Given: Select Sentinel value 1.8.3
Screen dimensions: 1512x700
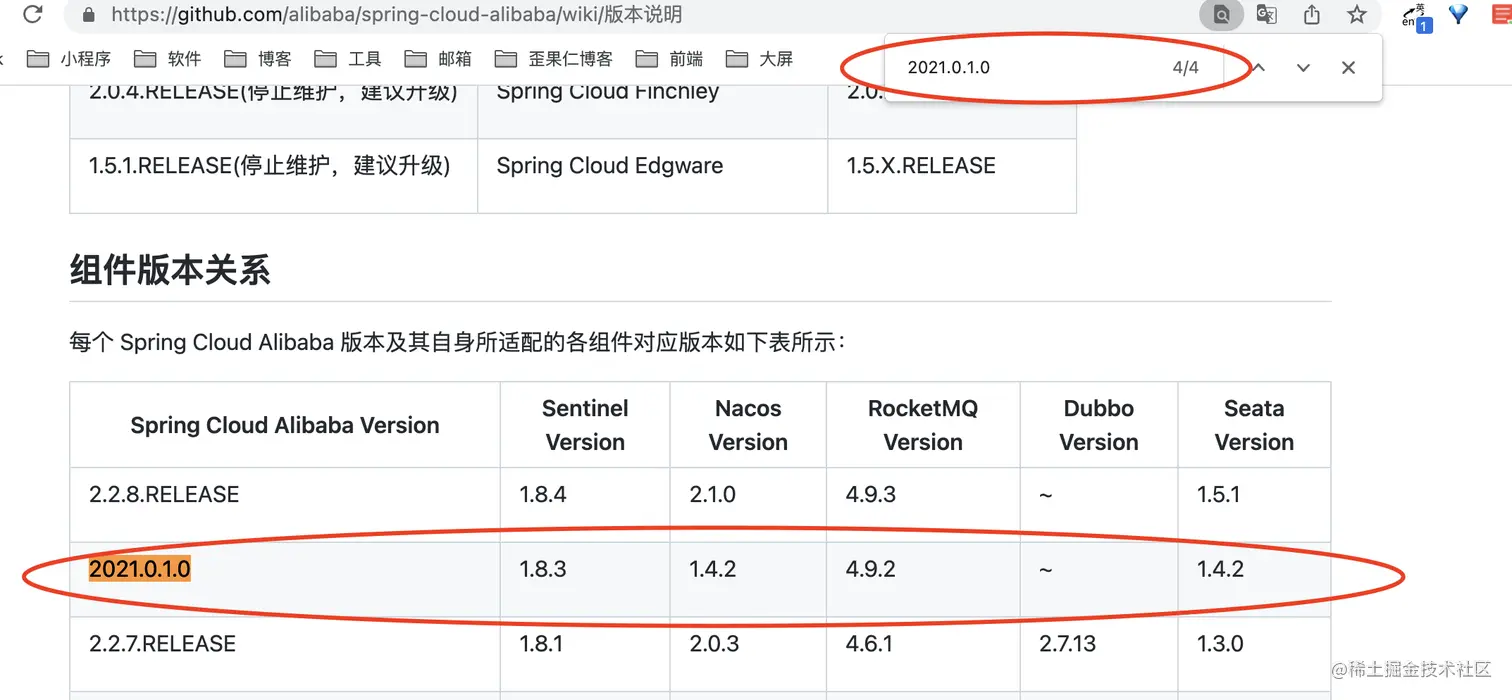Looking at the screenshot, I should pos(543,569).
